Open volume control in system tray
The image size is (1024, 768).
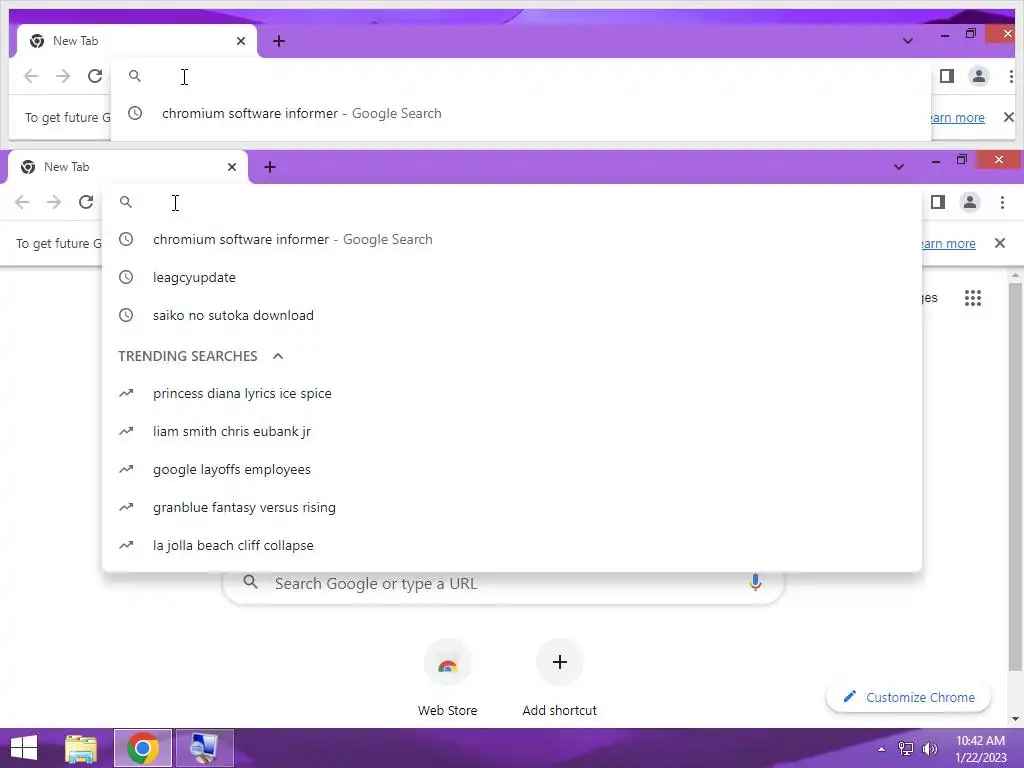pos(929,749)
